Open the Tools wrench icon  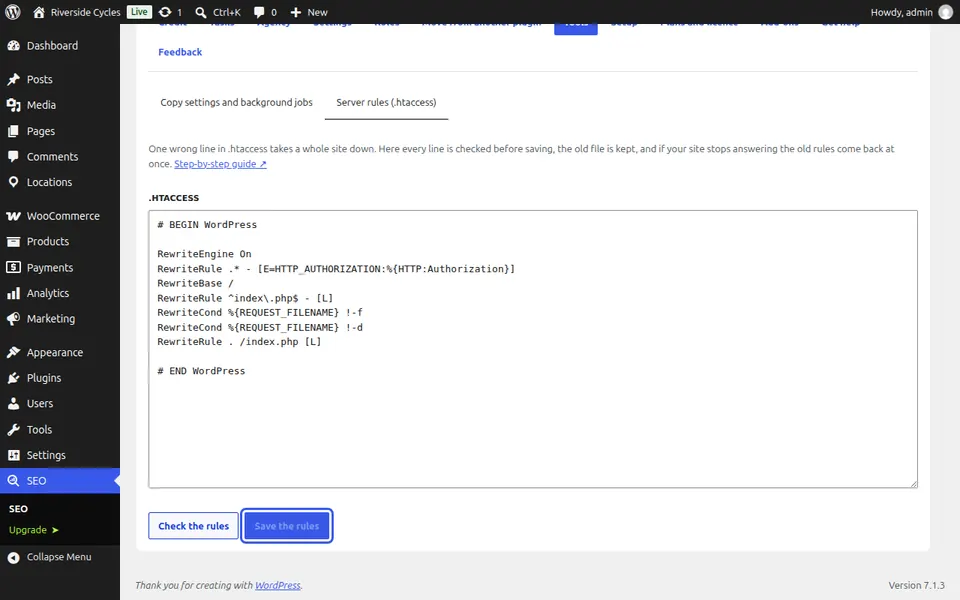click(13, 429)
